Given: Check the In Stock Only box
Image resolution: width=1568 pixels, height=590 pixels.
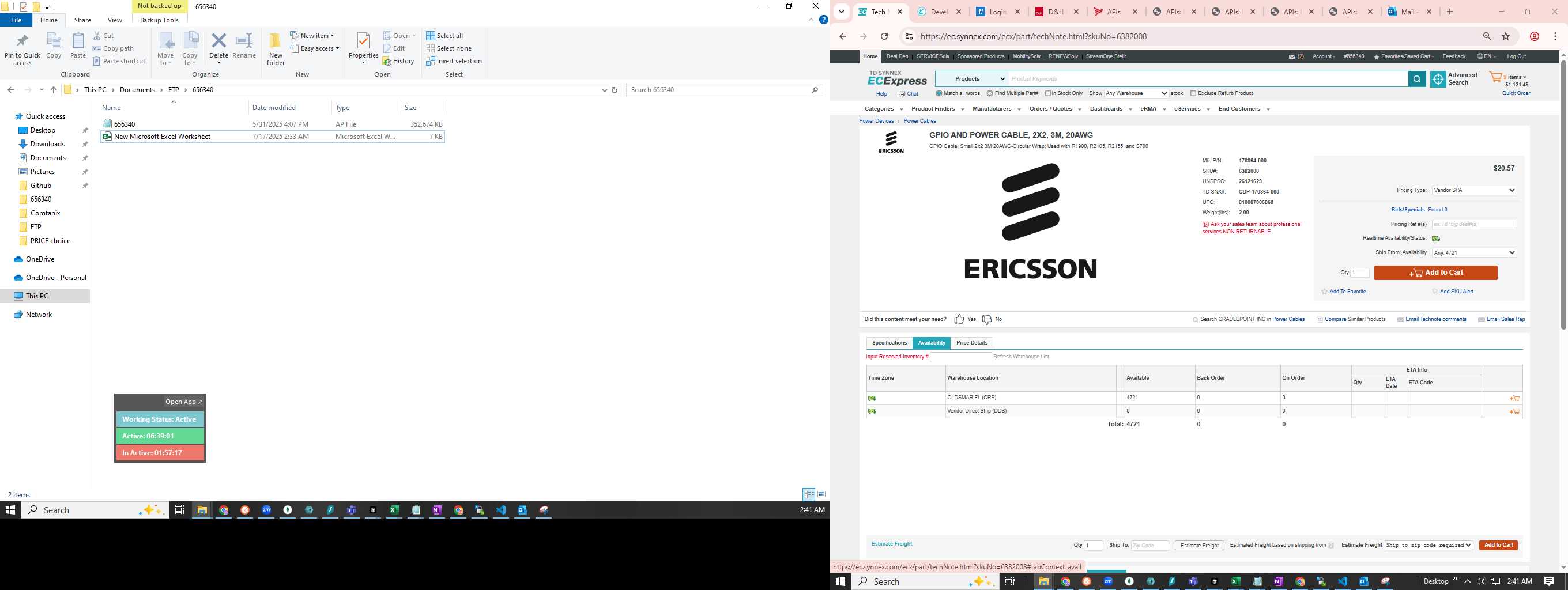Looking at the screenshot, I should pos(1048,94).
